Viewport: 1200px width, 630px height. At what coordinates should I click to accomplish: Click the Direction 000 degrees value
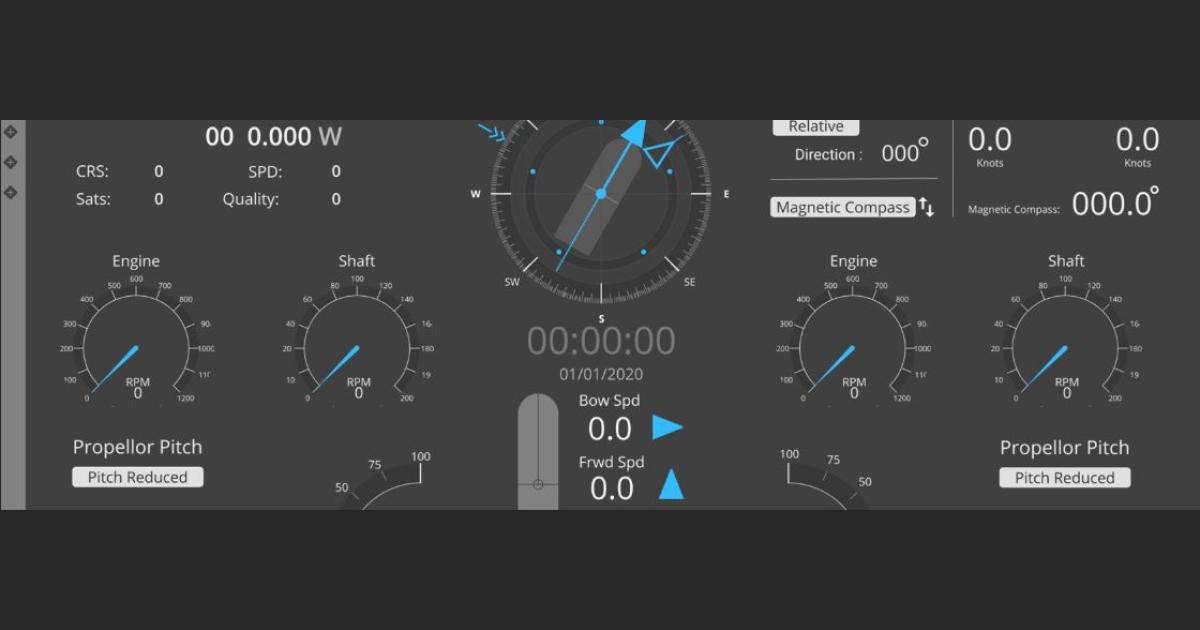point(903,151)
